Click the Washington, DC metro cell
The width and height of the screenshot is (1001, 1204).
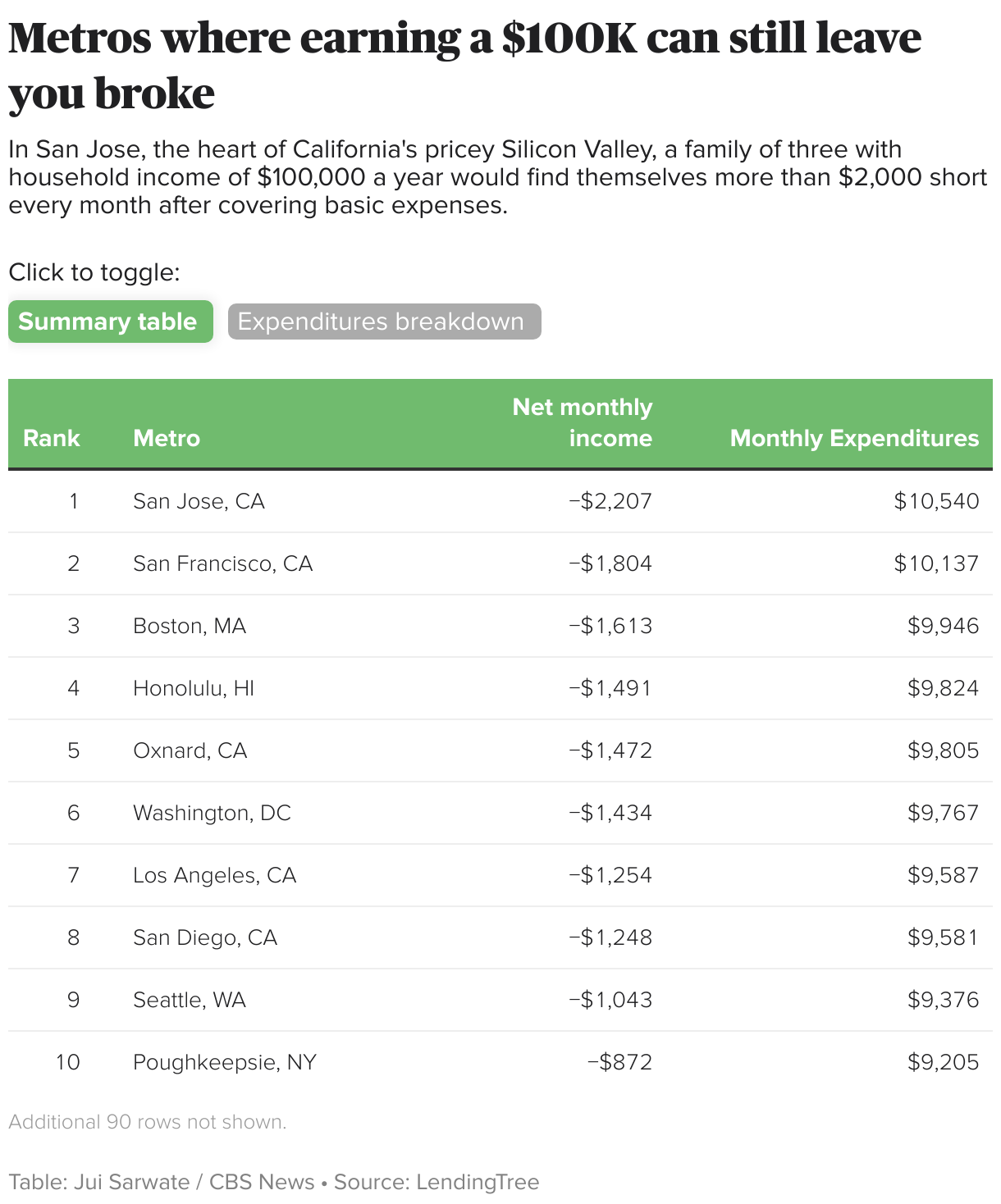pyautogui.click(x=212, y=813)
